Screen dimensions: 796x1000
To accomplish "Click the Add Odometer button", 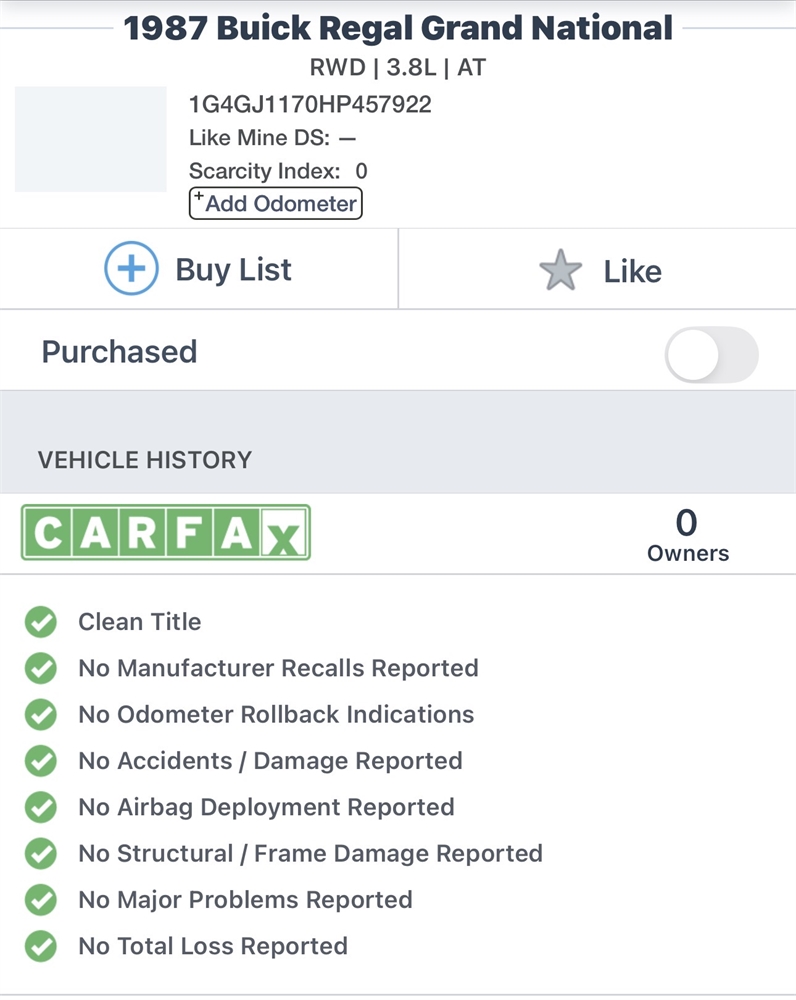I will point(276,203).
